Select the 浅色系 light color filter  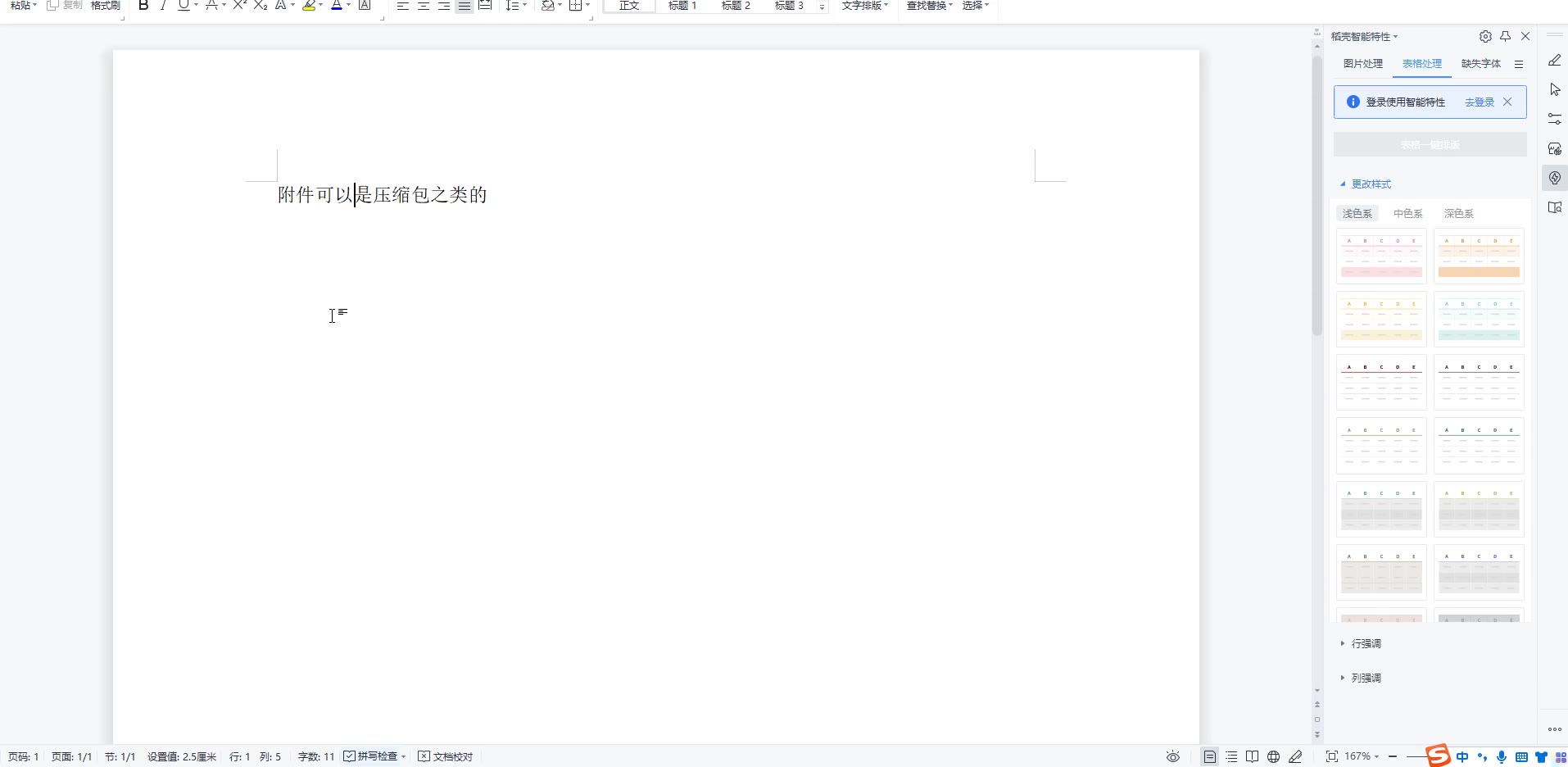[1357, 214]
